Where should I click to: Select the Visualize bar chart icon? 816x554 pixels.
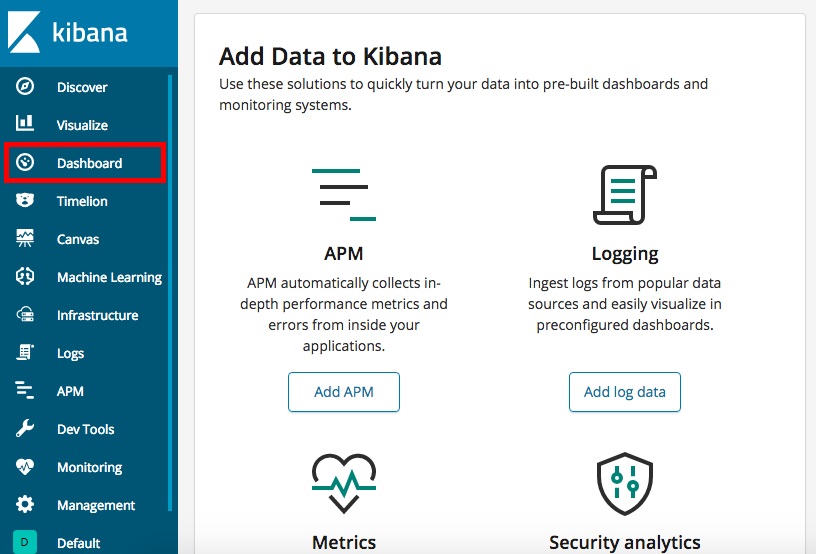pyautogui.click(x=24, y=124)
